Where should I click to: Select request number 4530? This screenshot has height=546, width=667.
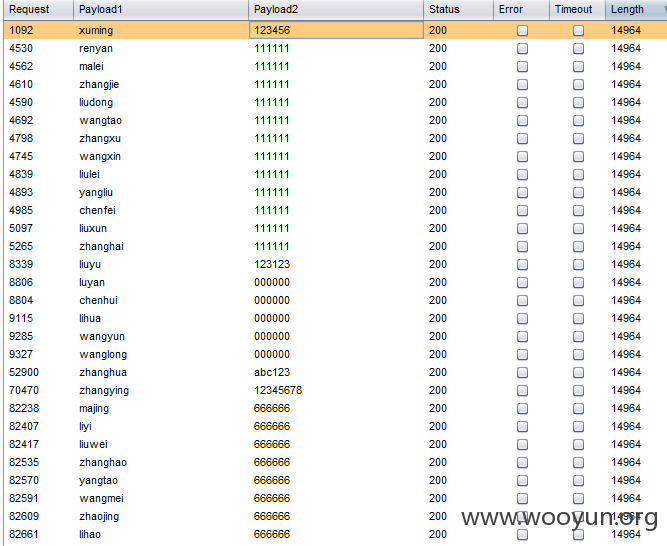click(21, 48)
